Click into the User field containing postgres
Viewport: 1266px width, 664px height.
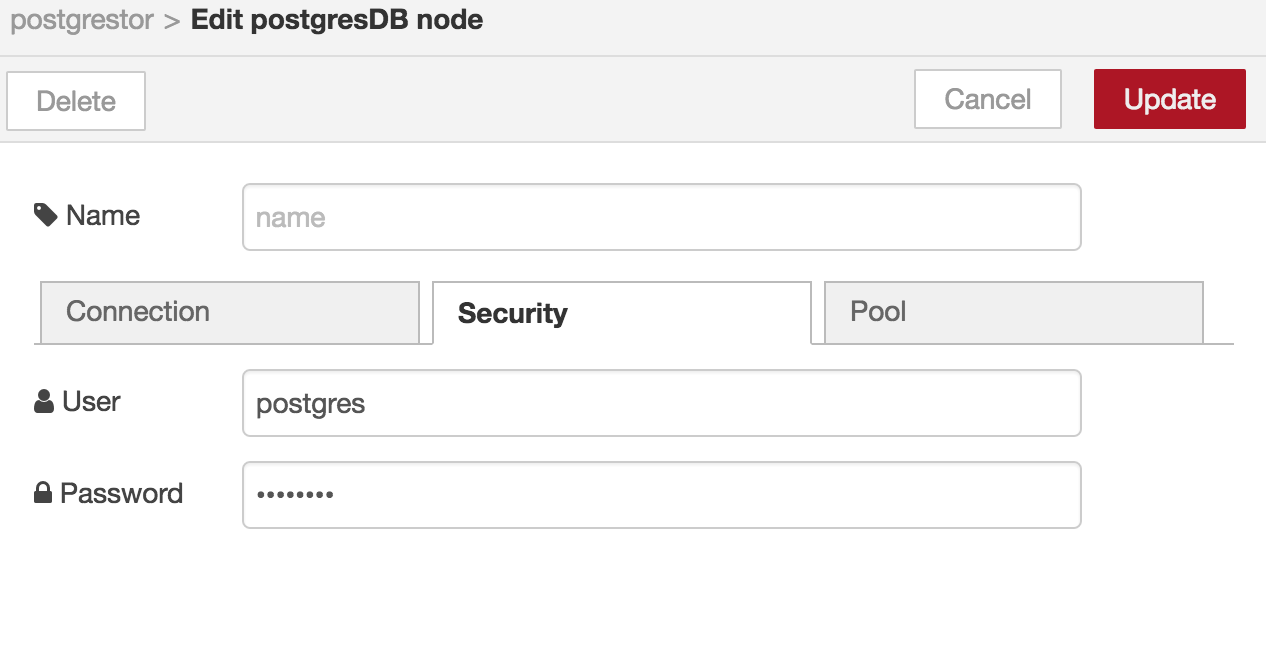coord(661,403)
